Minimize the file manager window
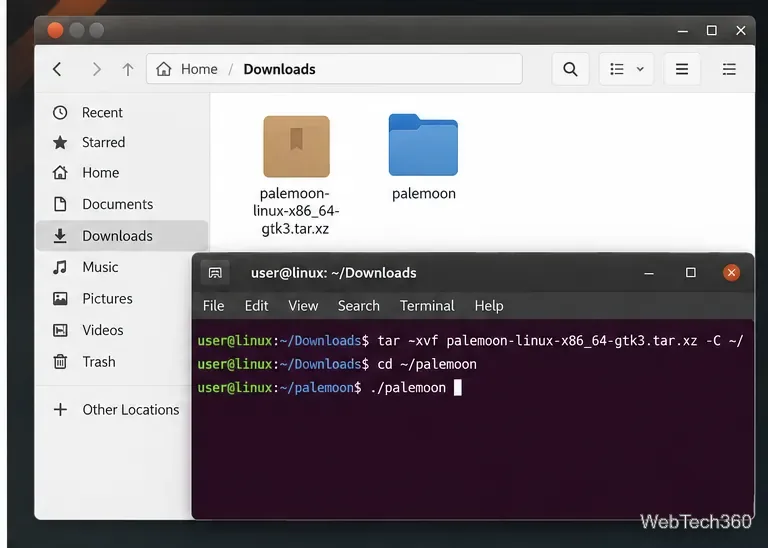The width and height of the screenshot is (768, 548). pyautogui.click(x=683, y=31)
